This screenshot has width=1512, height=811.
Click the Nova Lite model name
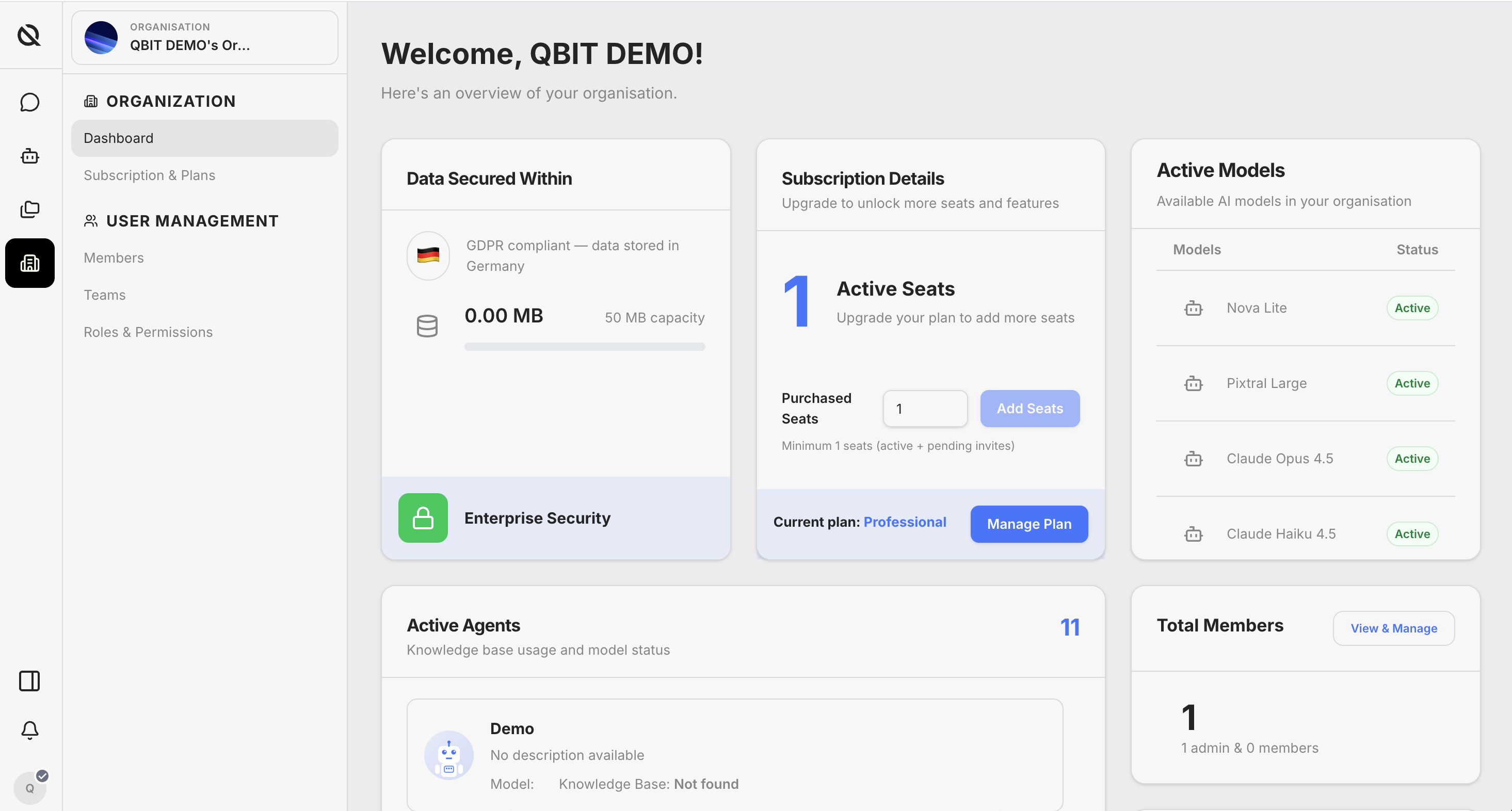coord(1256,308)
